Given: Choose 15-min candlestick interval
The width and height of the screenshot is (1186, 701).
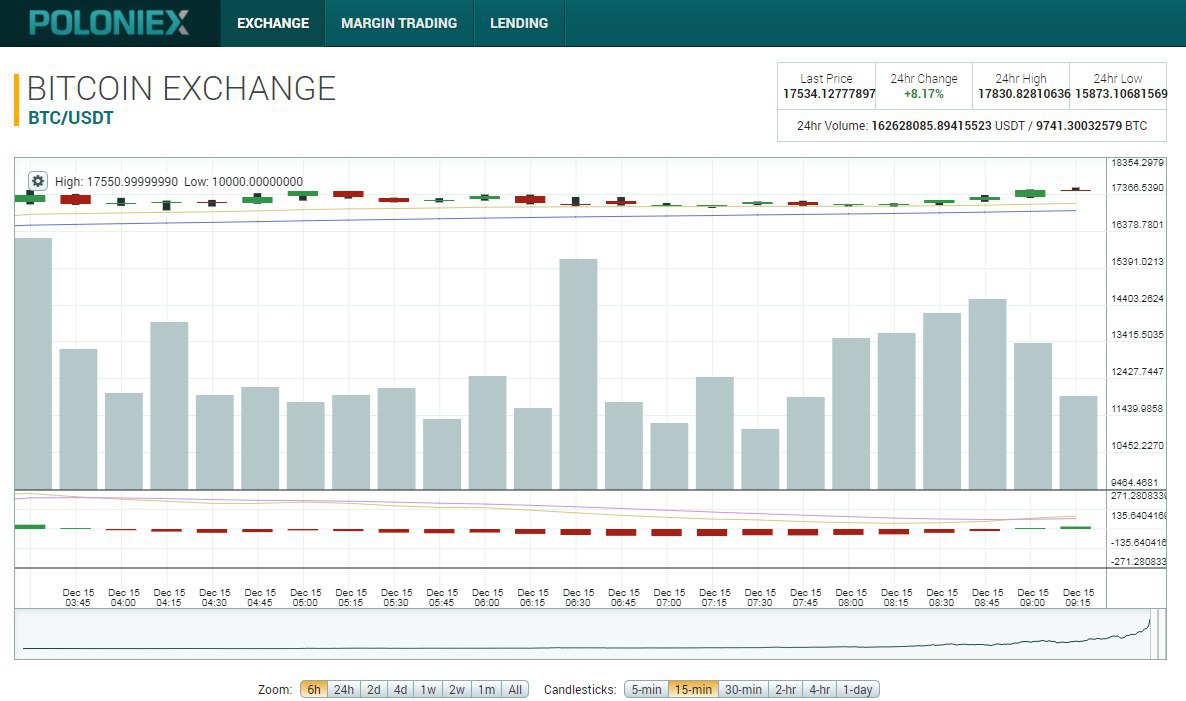Looking at the screenshot, I should click(x=694, y=689).
